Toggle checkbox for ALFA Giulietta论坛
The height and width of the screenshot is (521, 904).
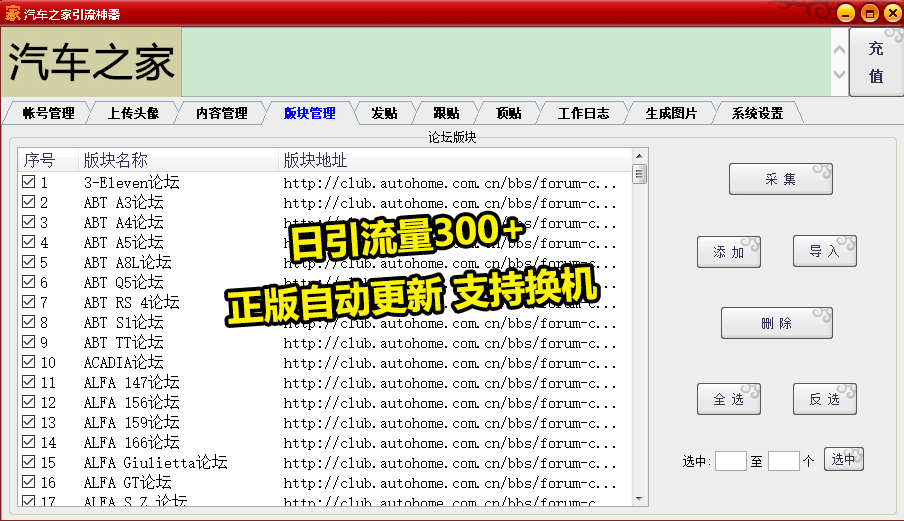(x=28, y=462)
